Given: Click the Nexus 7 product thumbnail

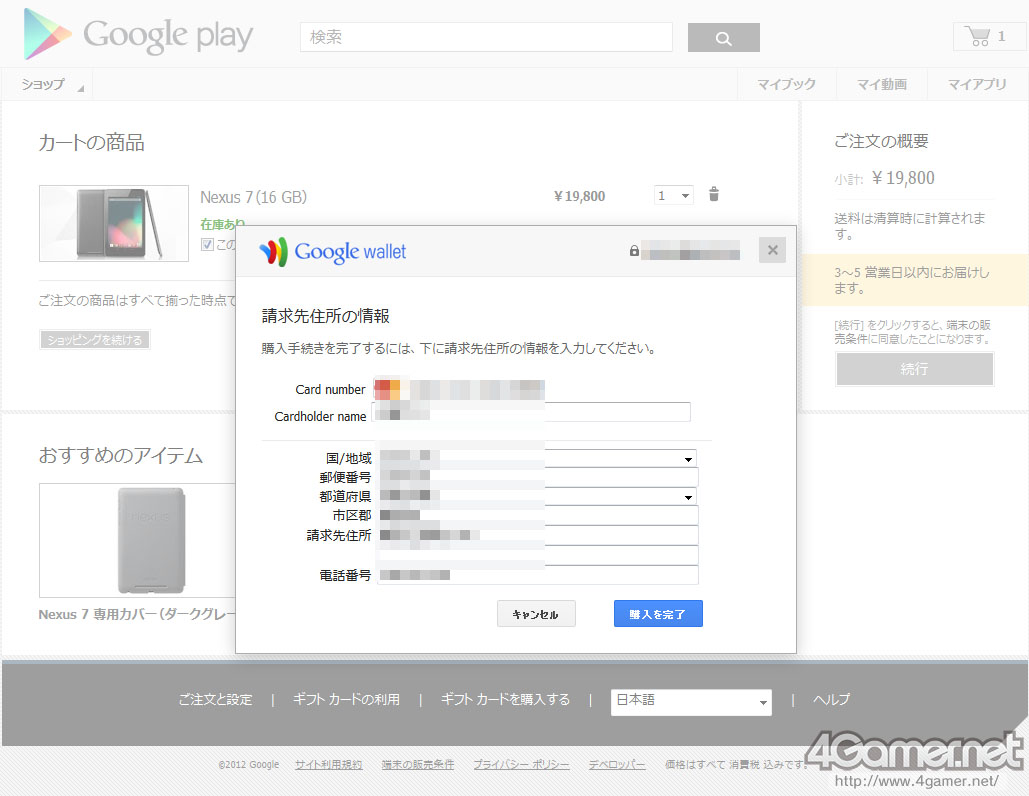Looking at the screenshot, I should 114,223.
